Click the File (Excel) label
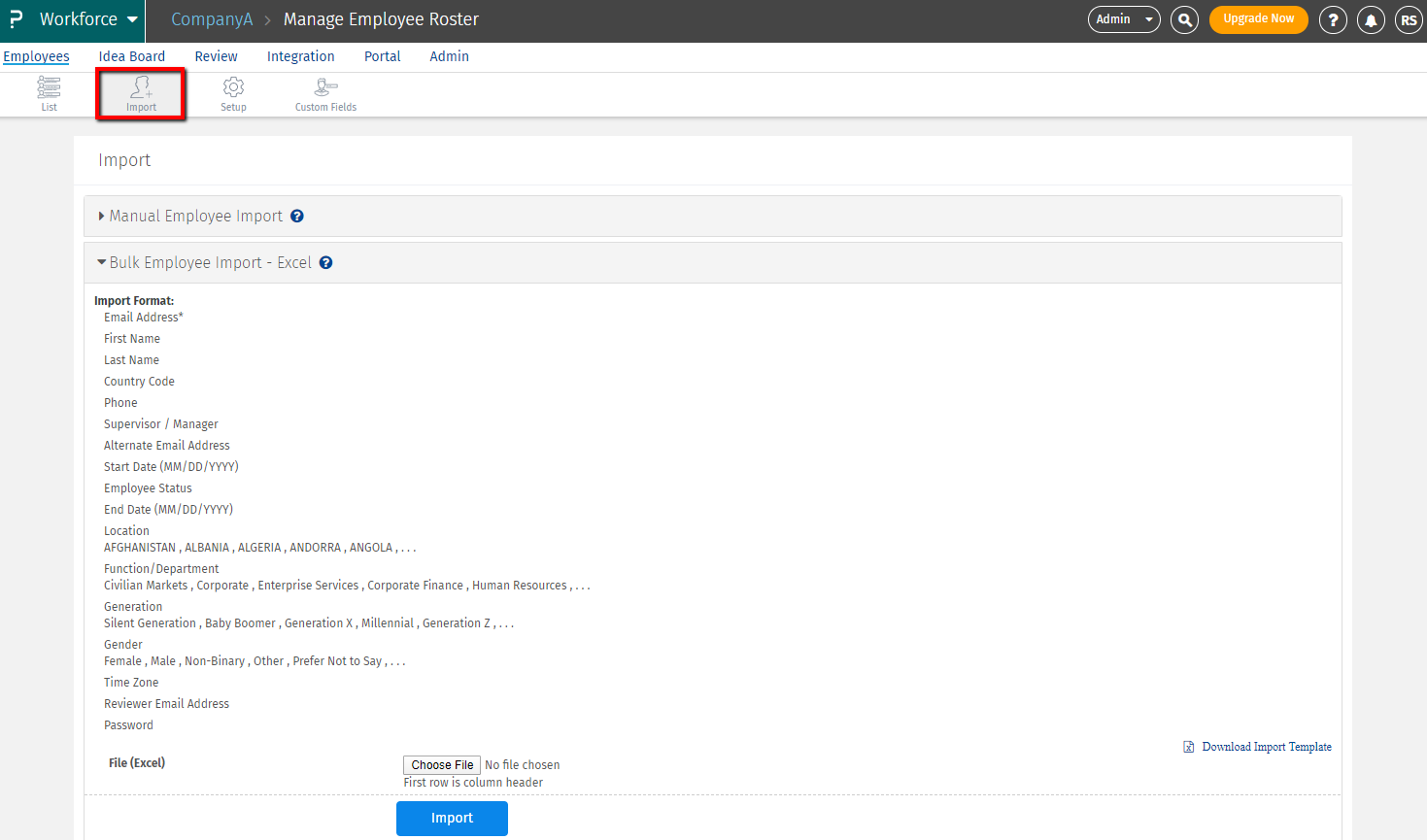 coord(137,763)
